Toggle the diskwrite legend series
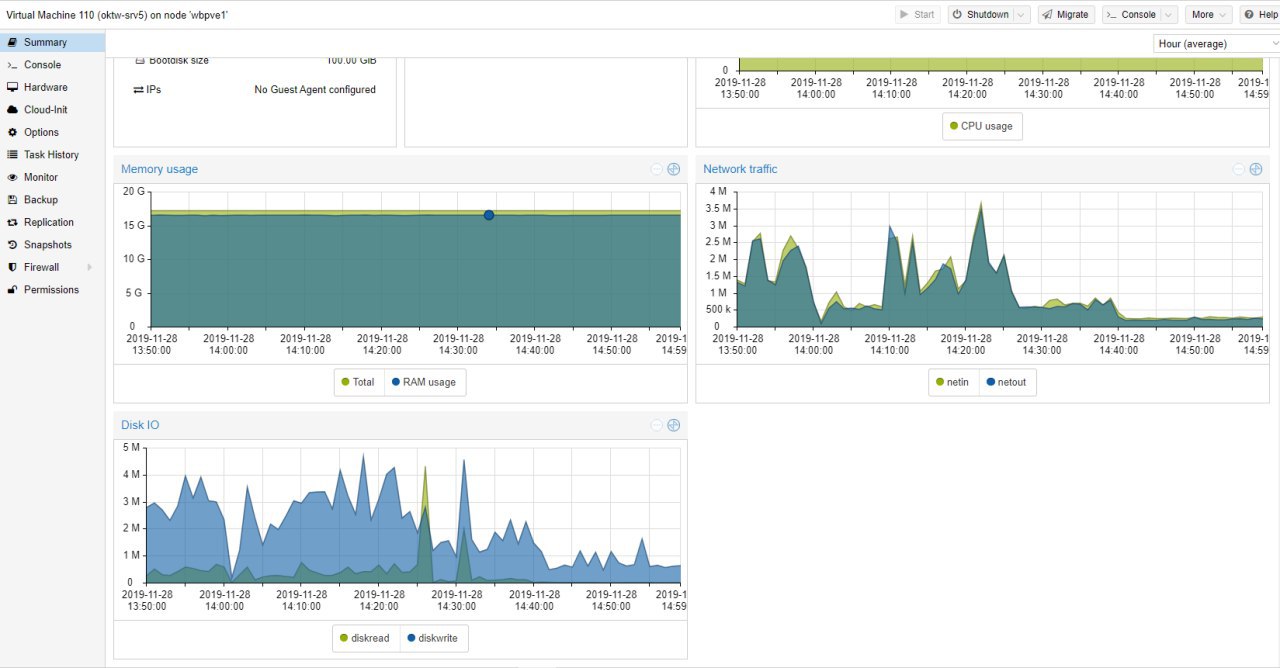Image resolution: width=1280 pixels, height=668 pixels. pos(433,638)
